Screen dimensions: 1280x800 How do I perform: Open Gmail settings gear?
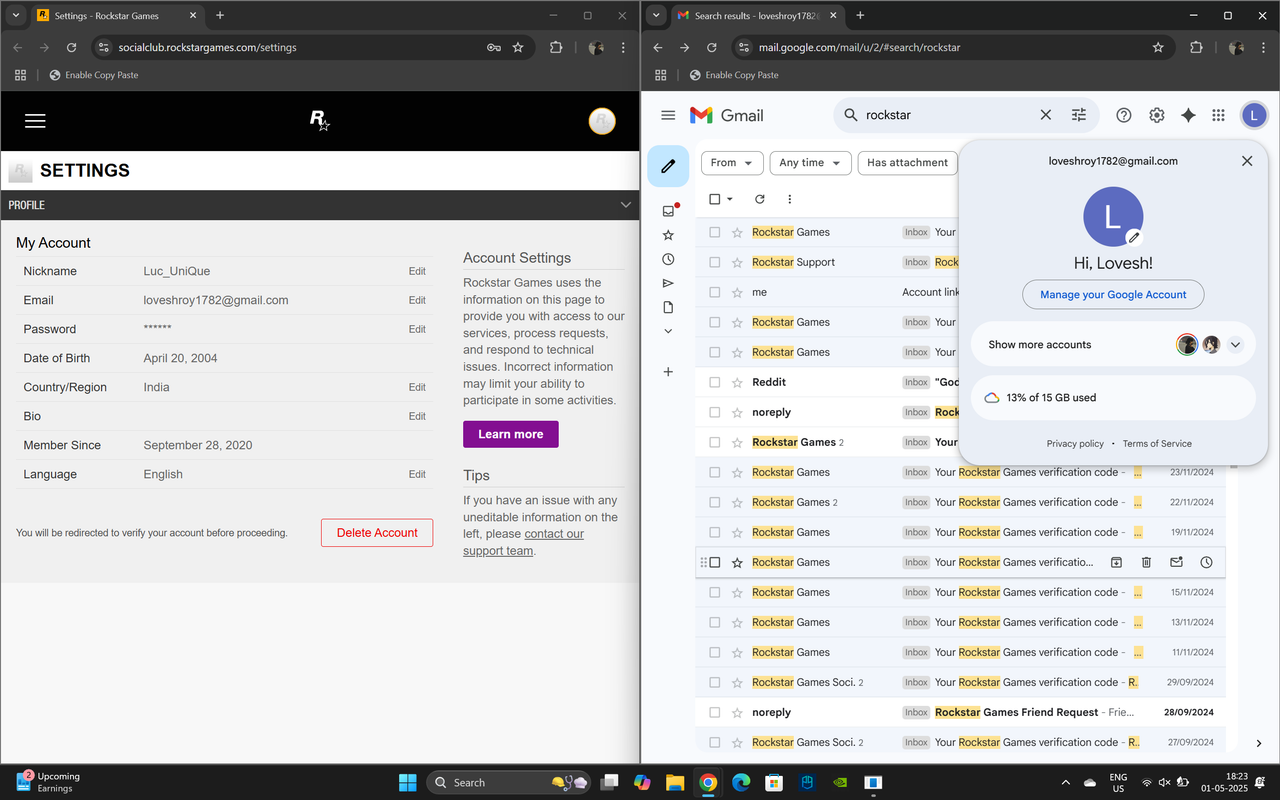1157,115
